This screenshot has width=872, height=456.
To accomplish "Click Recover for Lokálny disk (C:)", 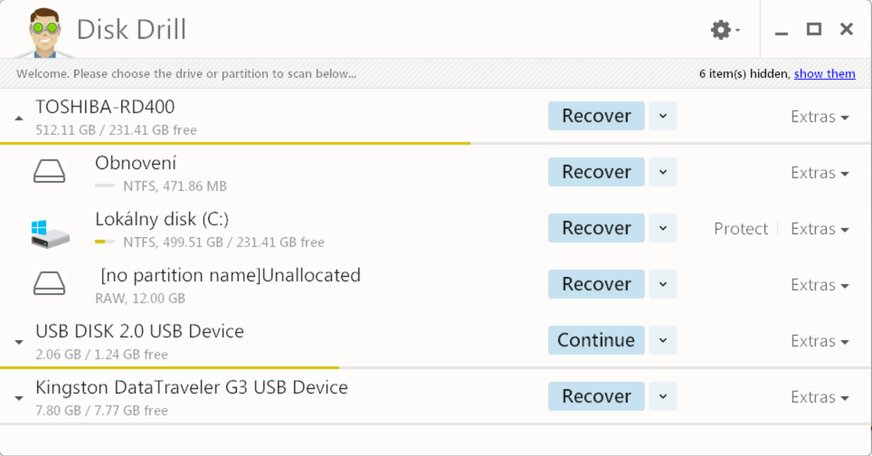I will 596,228.
